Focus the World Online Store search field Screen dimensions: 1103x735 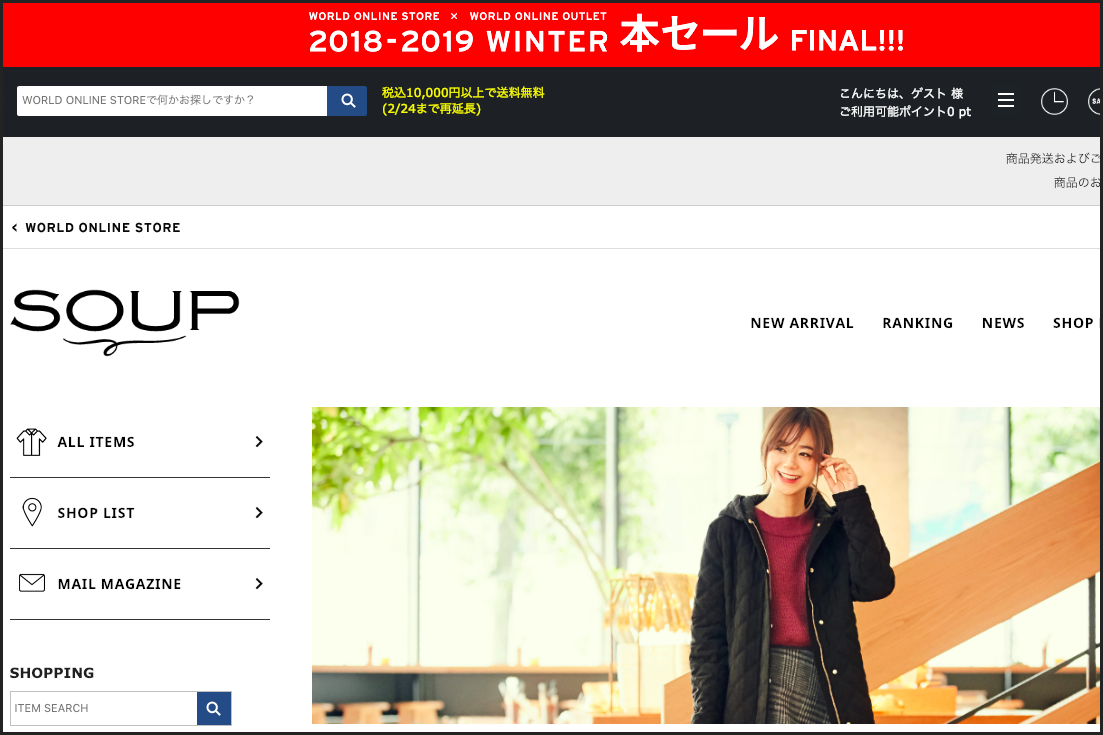tap(172, 101)
